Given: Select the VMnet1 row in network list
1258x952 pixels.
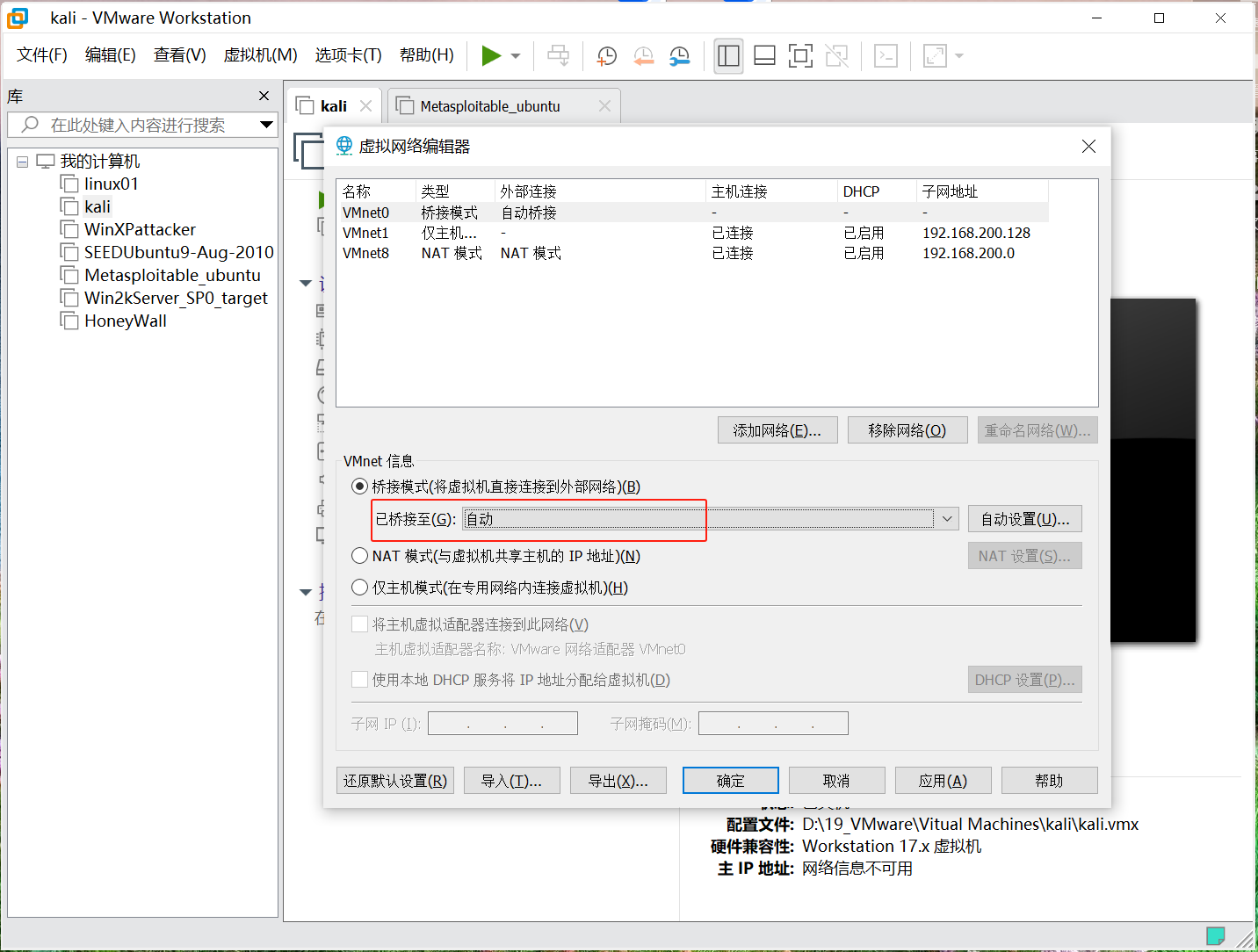Looking at the screenshot, I should pyautogui.click(x=694, y=233).
